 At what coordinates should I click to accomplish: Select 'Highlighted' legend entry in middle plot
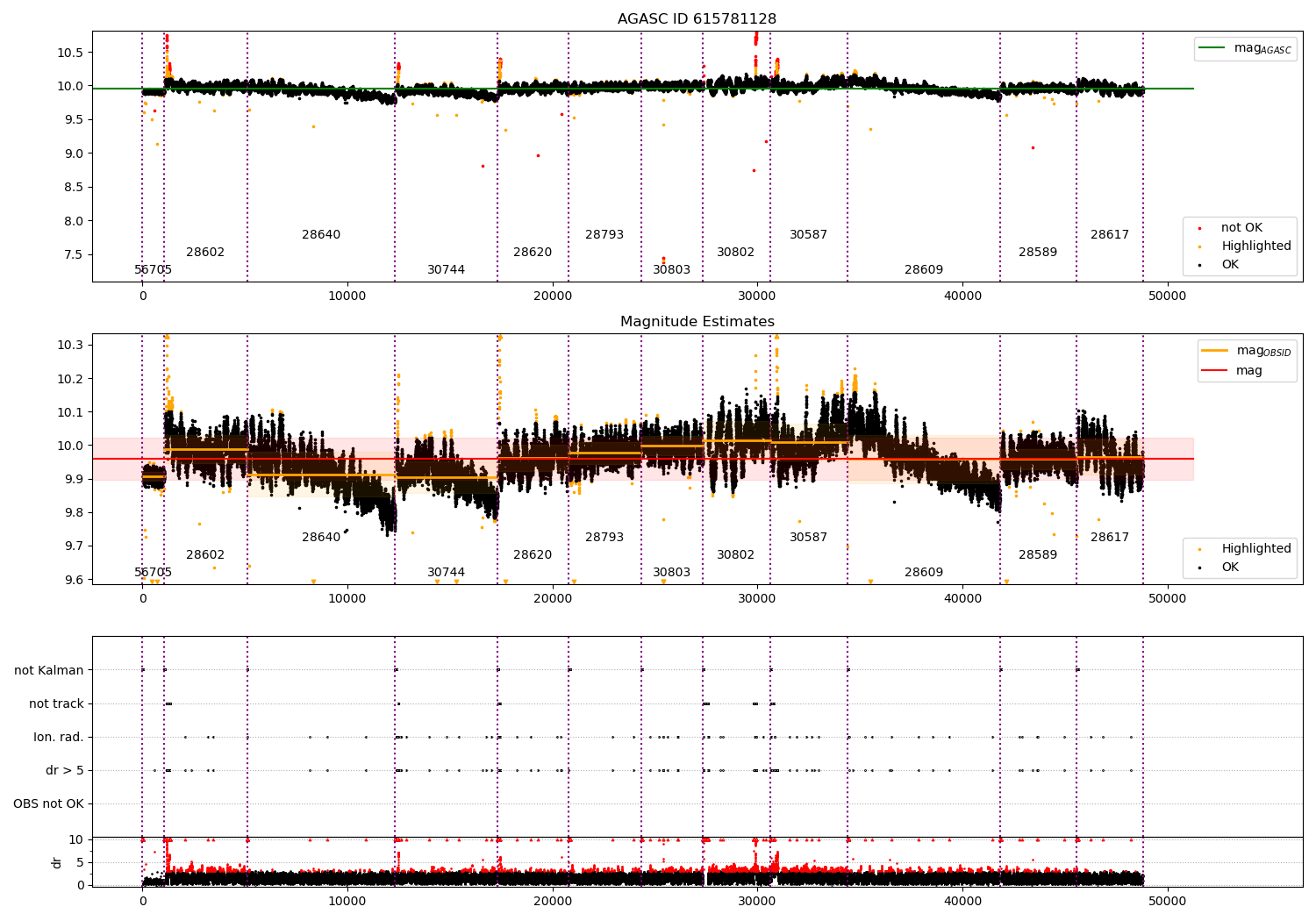pyautogui.click(x=1246, y=549)
